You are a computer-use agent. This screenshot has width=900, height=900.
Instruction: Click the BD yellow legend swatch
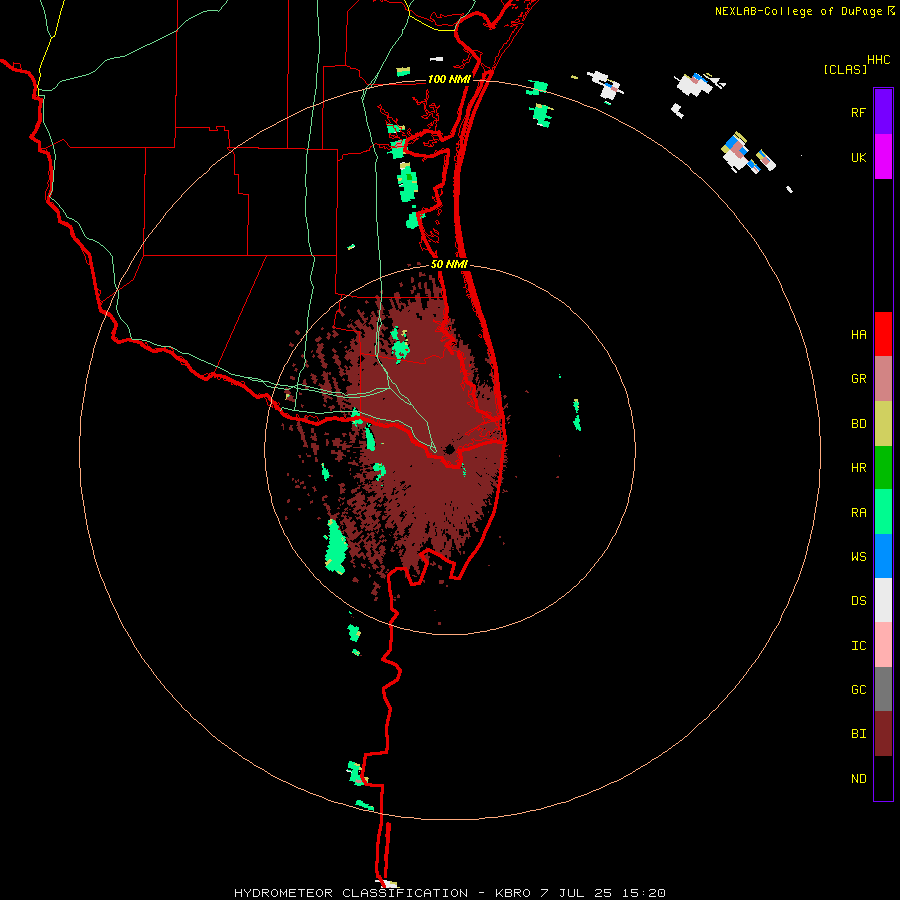[883, 424]
